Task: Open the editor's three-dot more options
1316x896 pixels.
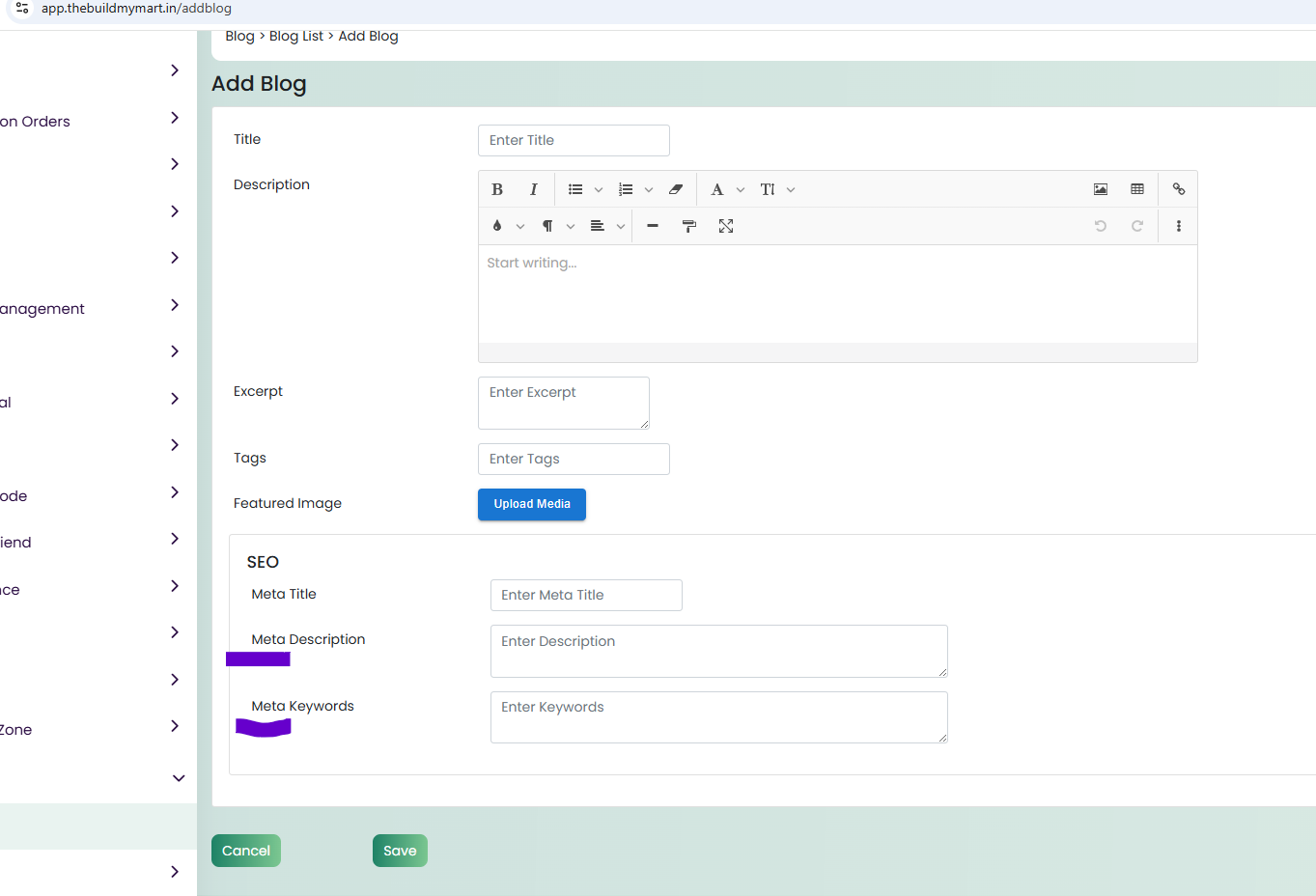Action: (1179, 226)
